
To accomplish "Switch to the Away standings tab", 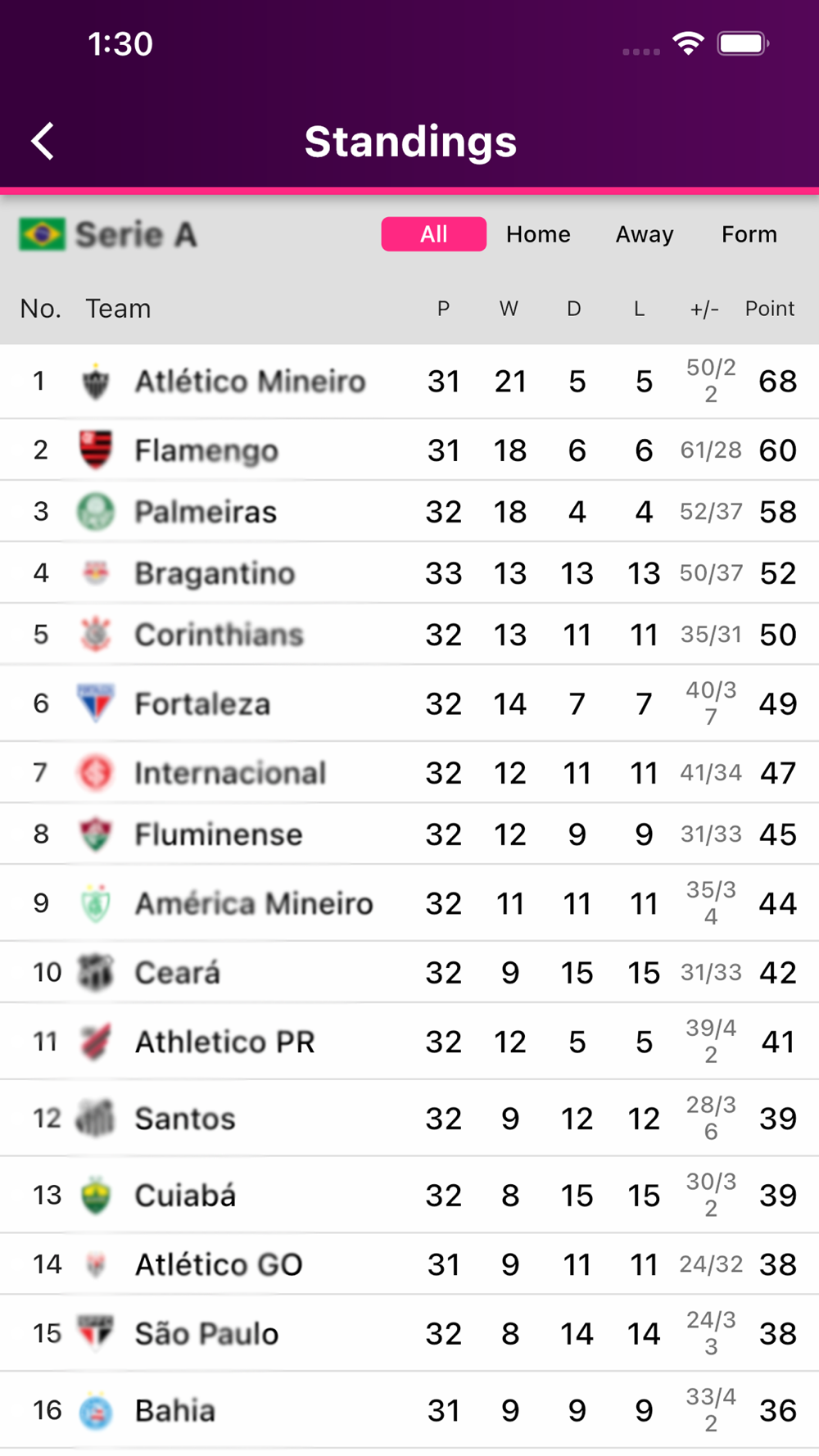I will 645,234.
